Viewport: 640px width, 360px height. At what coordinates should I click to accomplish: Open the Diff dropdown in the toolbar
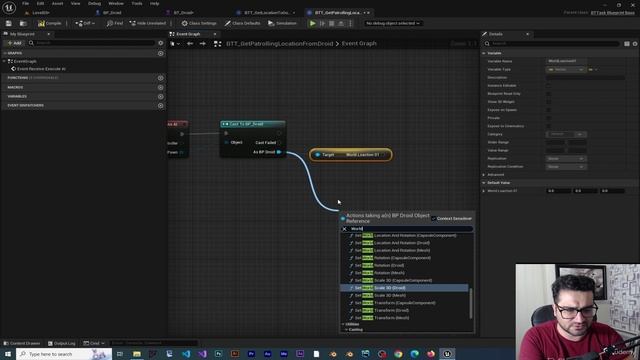(85, 23)
